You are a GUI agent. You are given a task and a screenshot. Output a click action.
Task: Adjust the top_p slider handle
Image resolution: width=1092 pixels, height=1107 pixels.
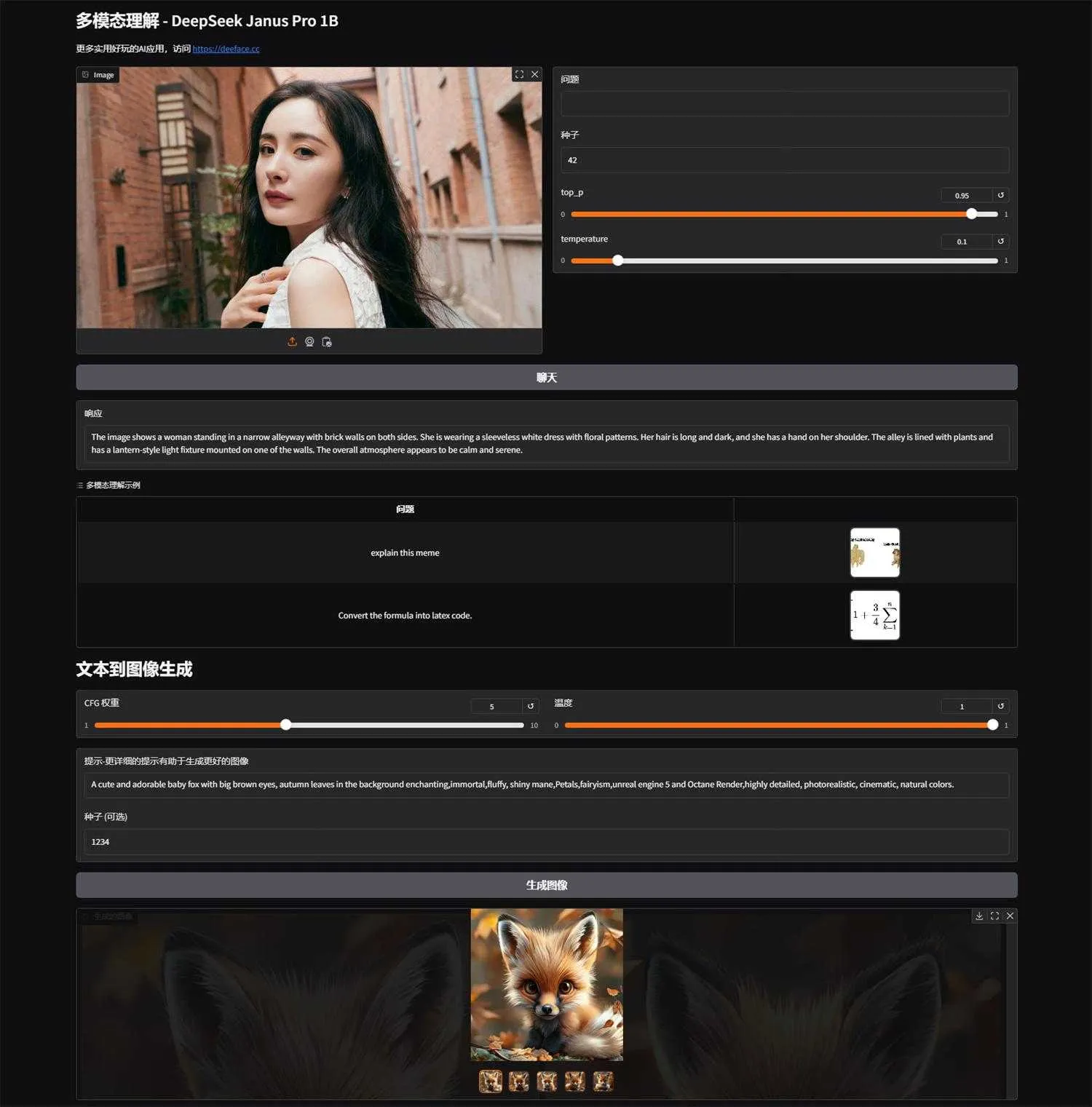point(971,214)
